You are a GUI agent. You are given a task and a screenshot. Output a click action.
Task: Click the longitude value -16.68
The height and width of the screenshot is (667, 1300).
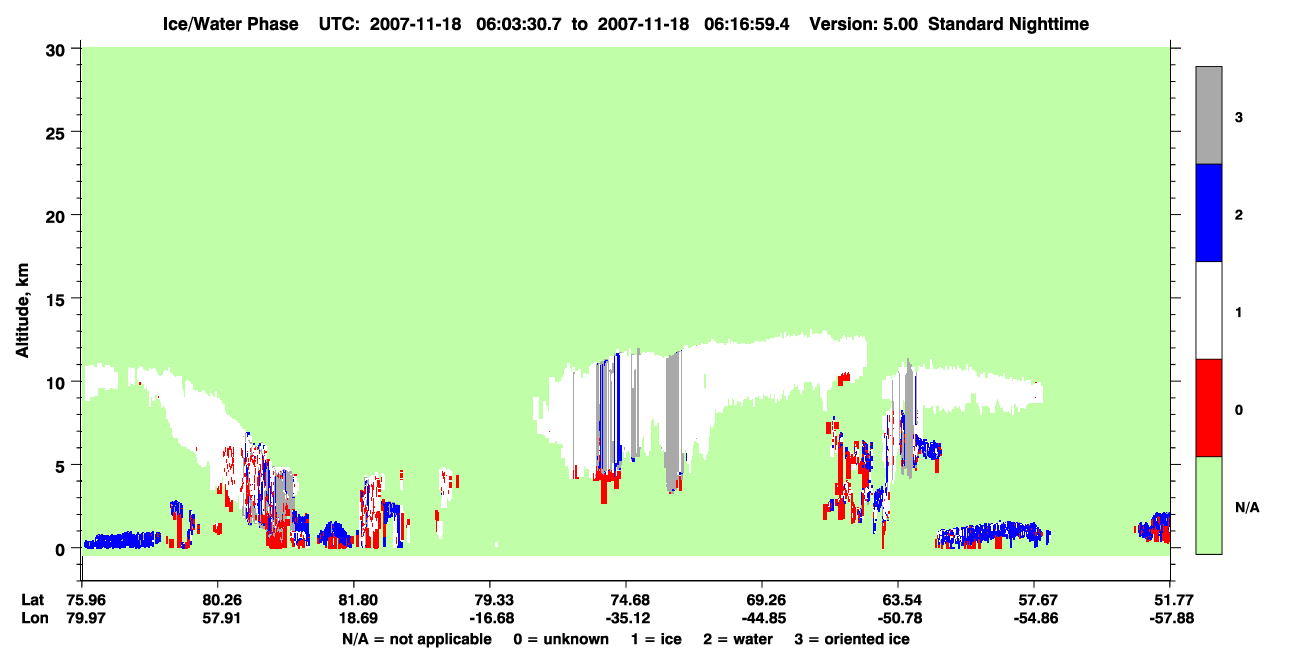tap(489, 619)
